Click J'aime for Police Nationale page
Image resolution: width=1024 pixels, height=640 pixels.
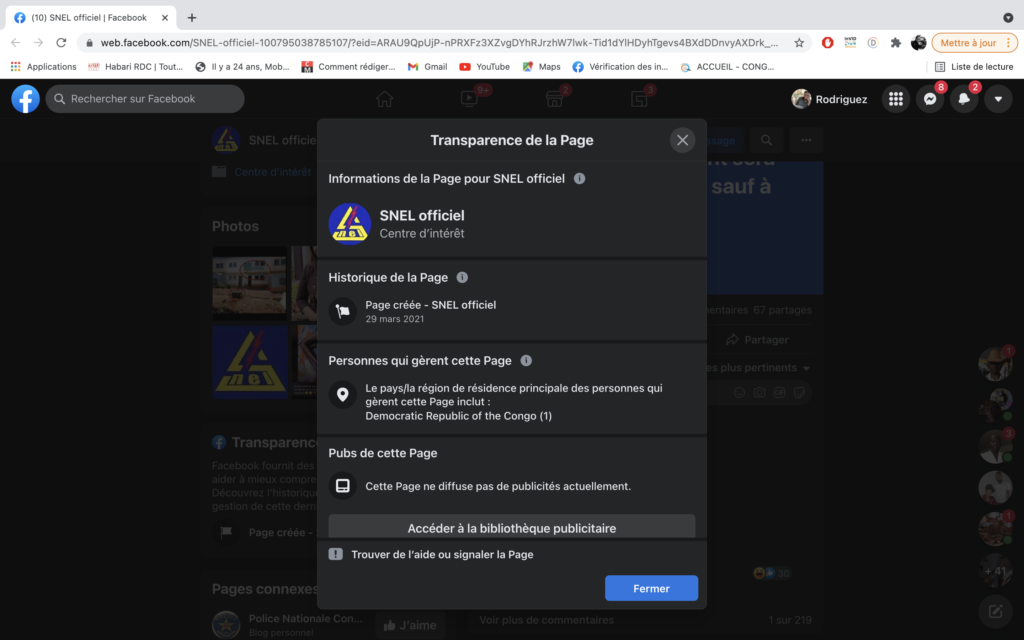click(x=410, y=625)
